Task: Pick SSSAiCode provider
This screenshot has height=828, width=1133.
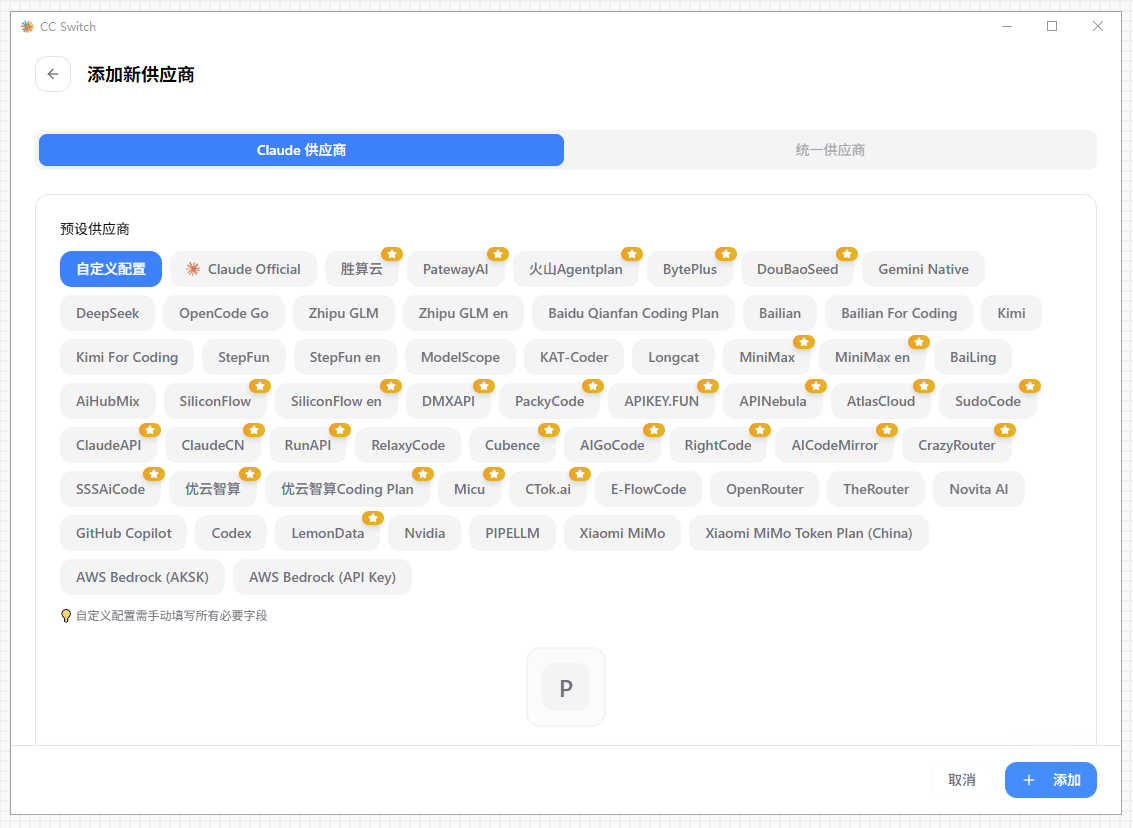Action: tap(111, 489)
